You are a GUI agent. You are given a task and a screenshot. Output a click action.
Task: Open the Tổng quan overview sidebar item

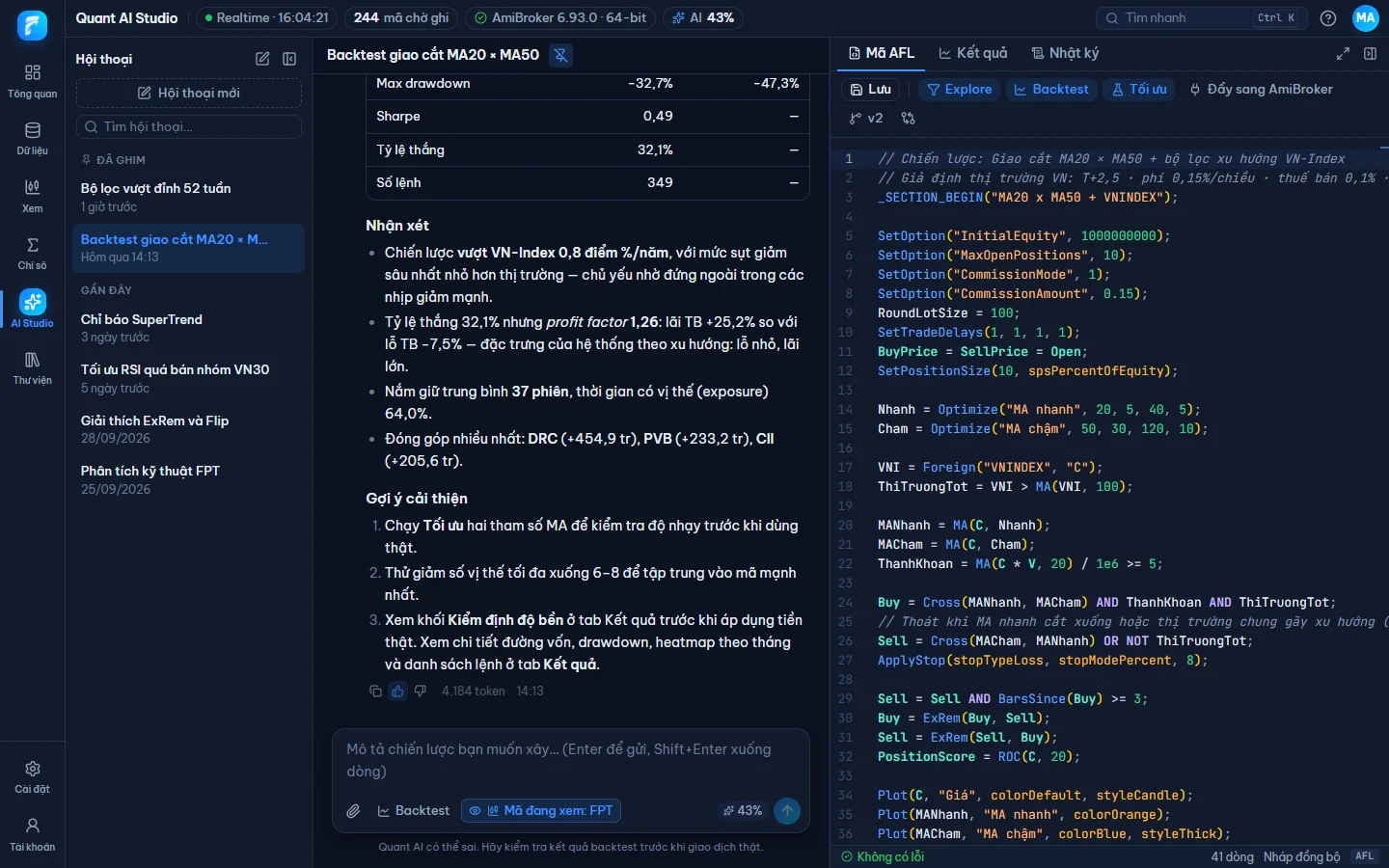coord(32,81)
